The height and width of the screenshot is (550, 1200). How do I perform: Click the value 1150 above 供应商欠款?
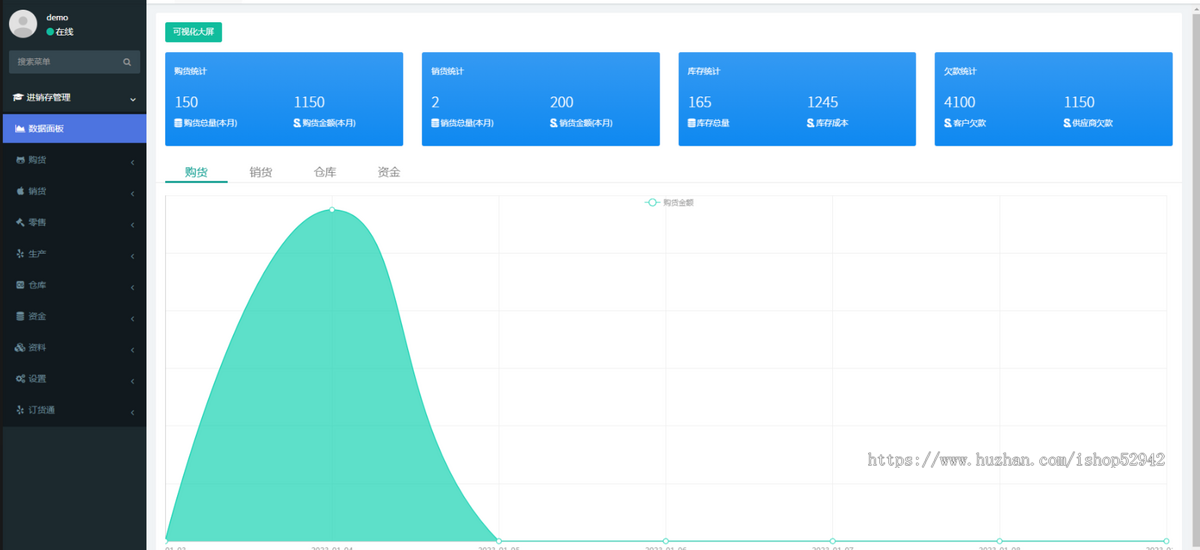coord(1079,102)
